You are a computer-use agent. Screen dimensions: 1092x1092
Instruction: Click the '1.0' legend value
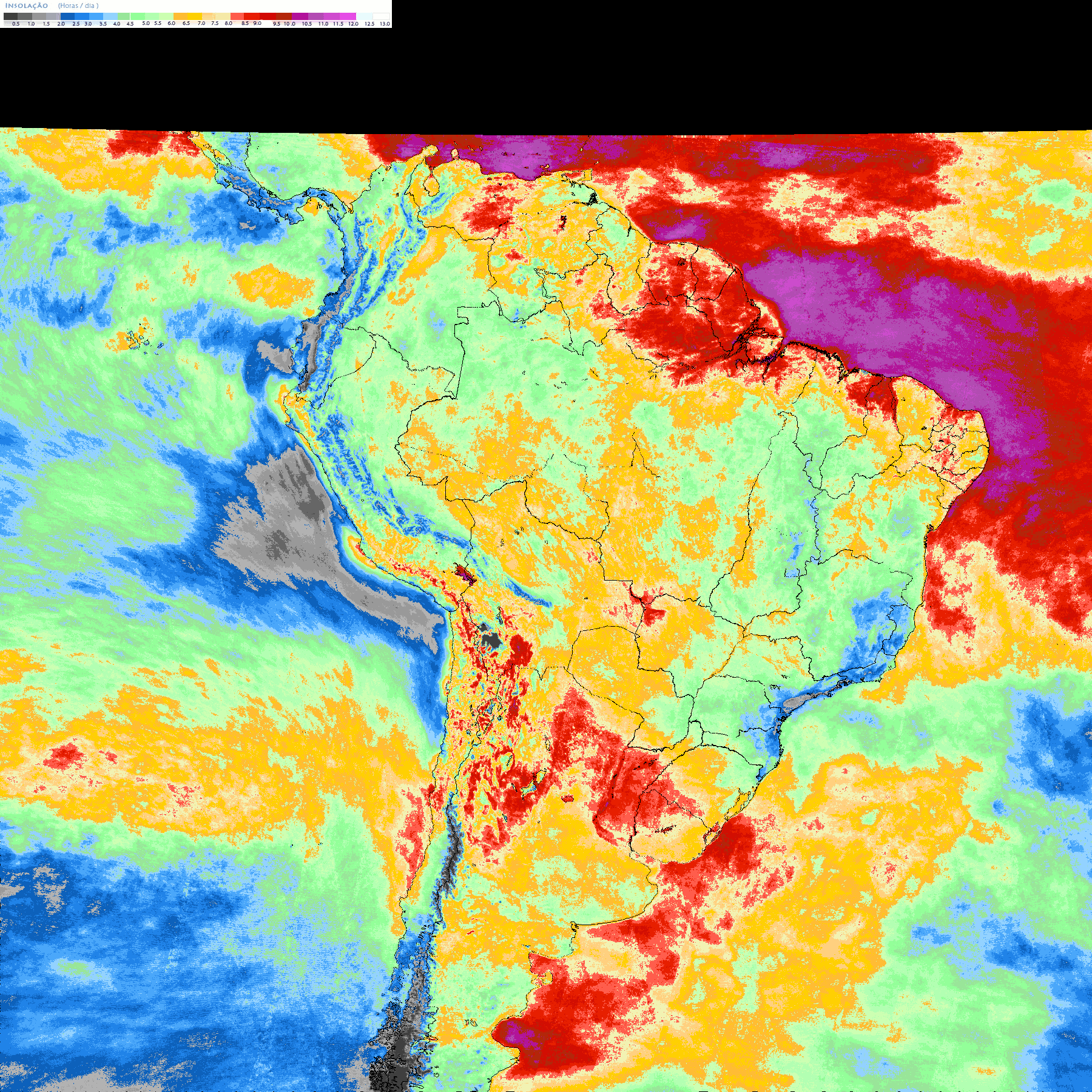coord(31,24)
